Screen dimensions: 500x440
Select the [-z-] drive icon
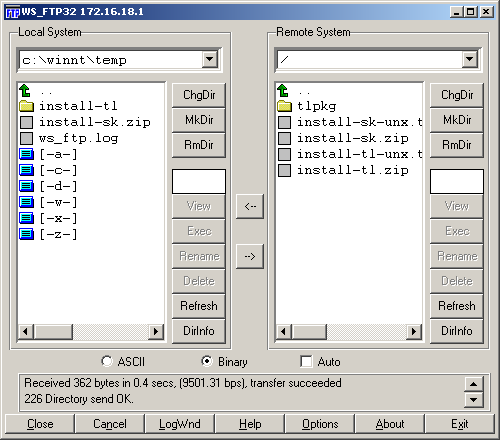tap(26, 234)
